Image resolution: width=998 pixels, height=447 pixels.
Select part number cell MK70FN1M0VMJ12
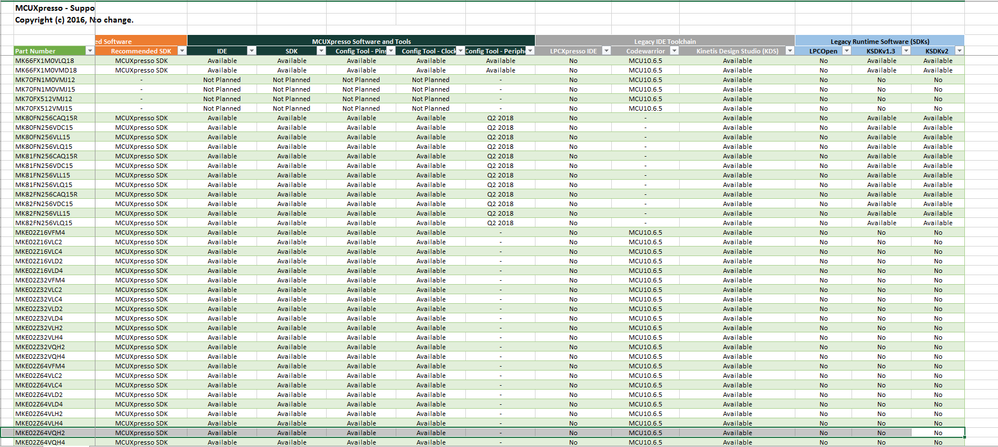(54, 80)
